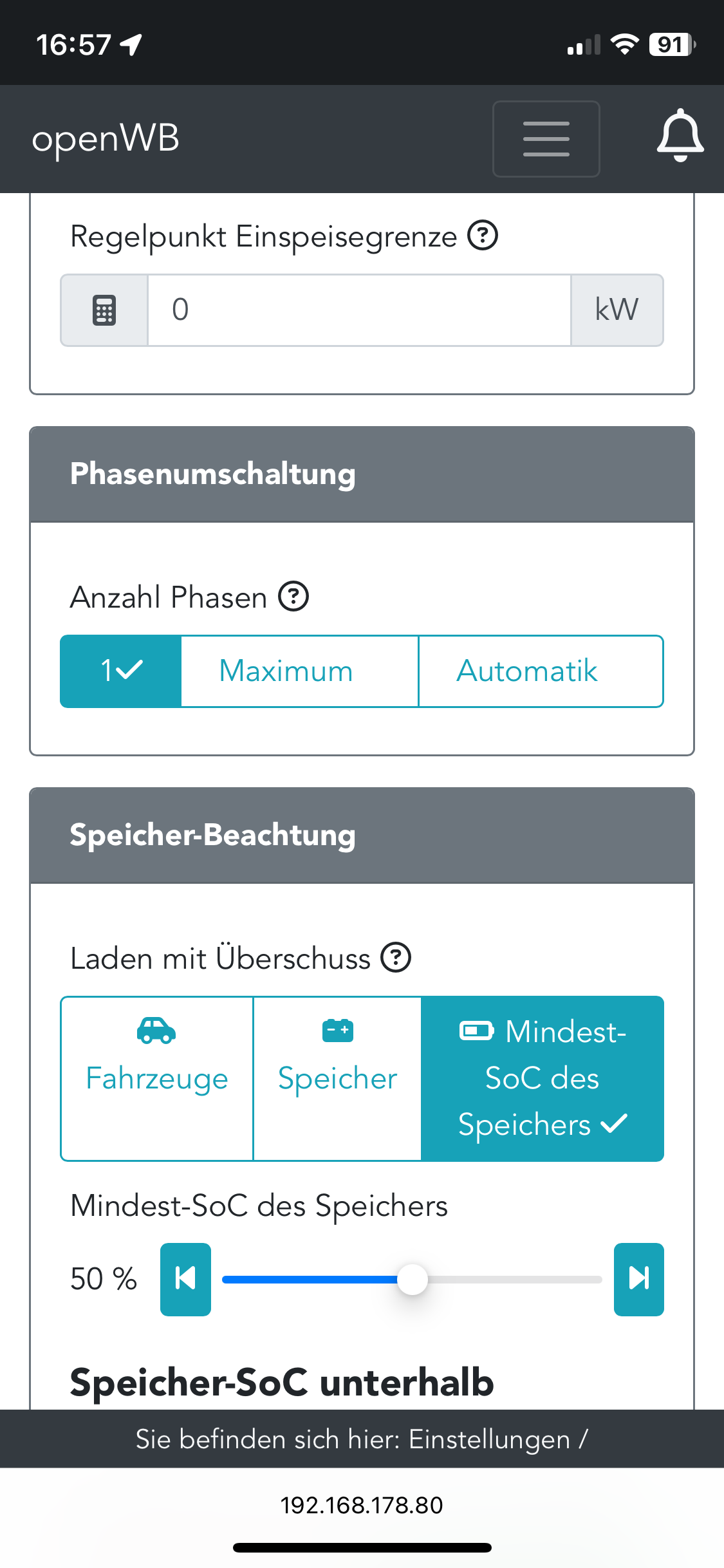Click the openWB brand link
The image size is (724, 1568).
pos(106,138)
